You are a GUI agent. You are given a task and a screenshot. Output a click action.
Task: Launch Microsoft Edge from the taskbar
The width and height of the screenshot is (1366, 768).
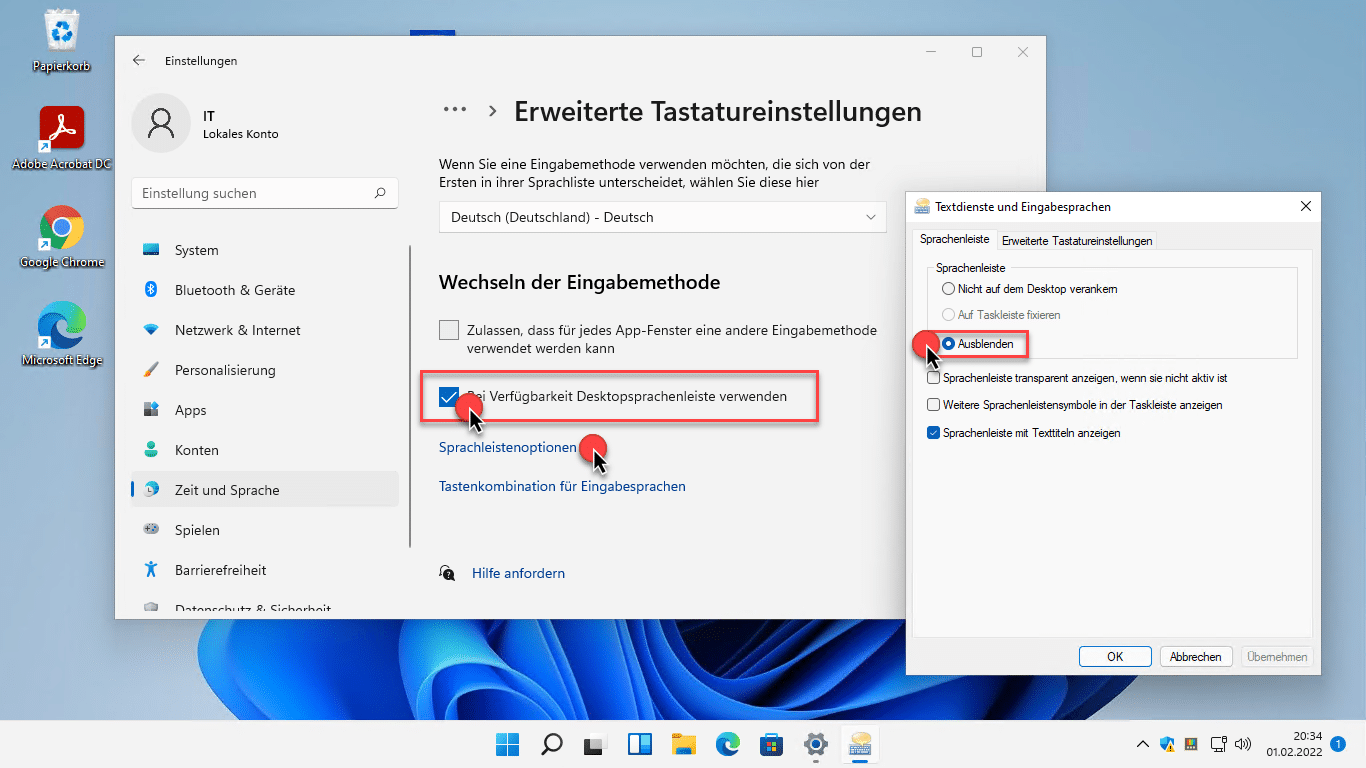(x=727, y=744)
